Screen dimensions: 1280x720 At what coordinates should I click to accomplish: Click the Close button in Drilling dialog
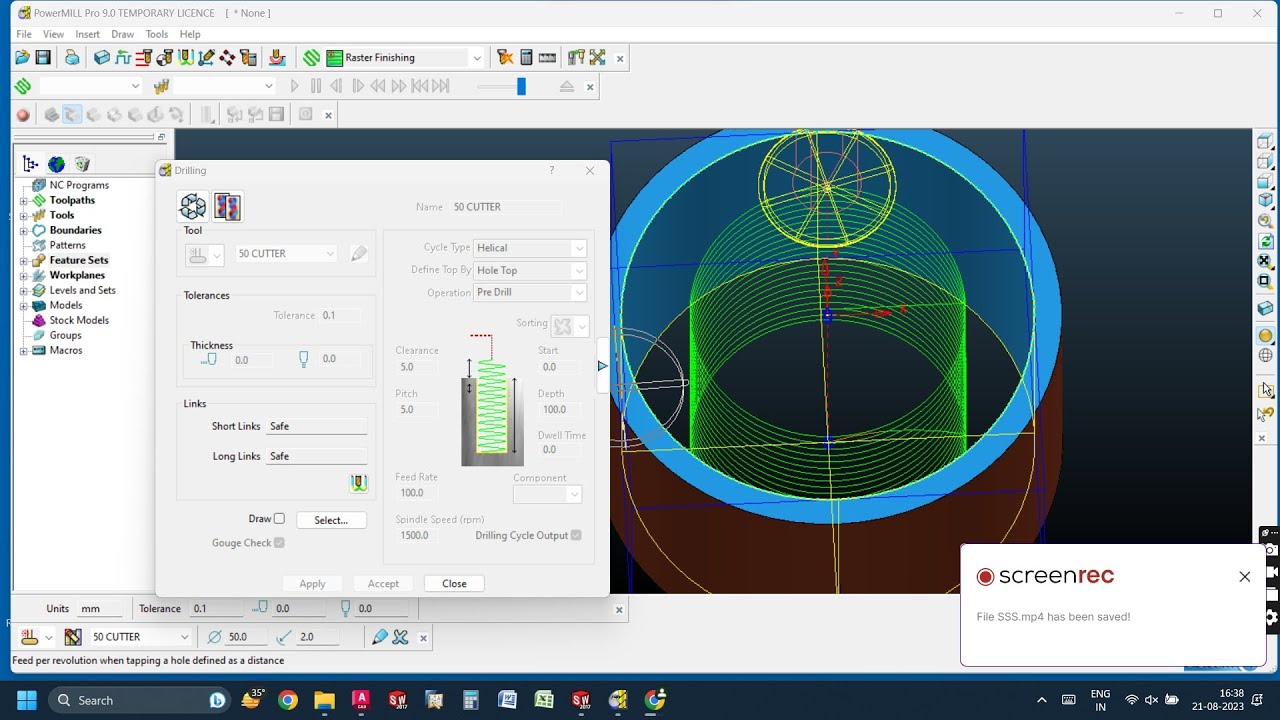pos(454,584)
